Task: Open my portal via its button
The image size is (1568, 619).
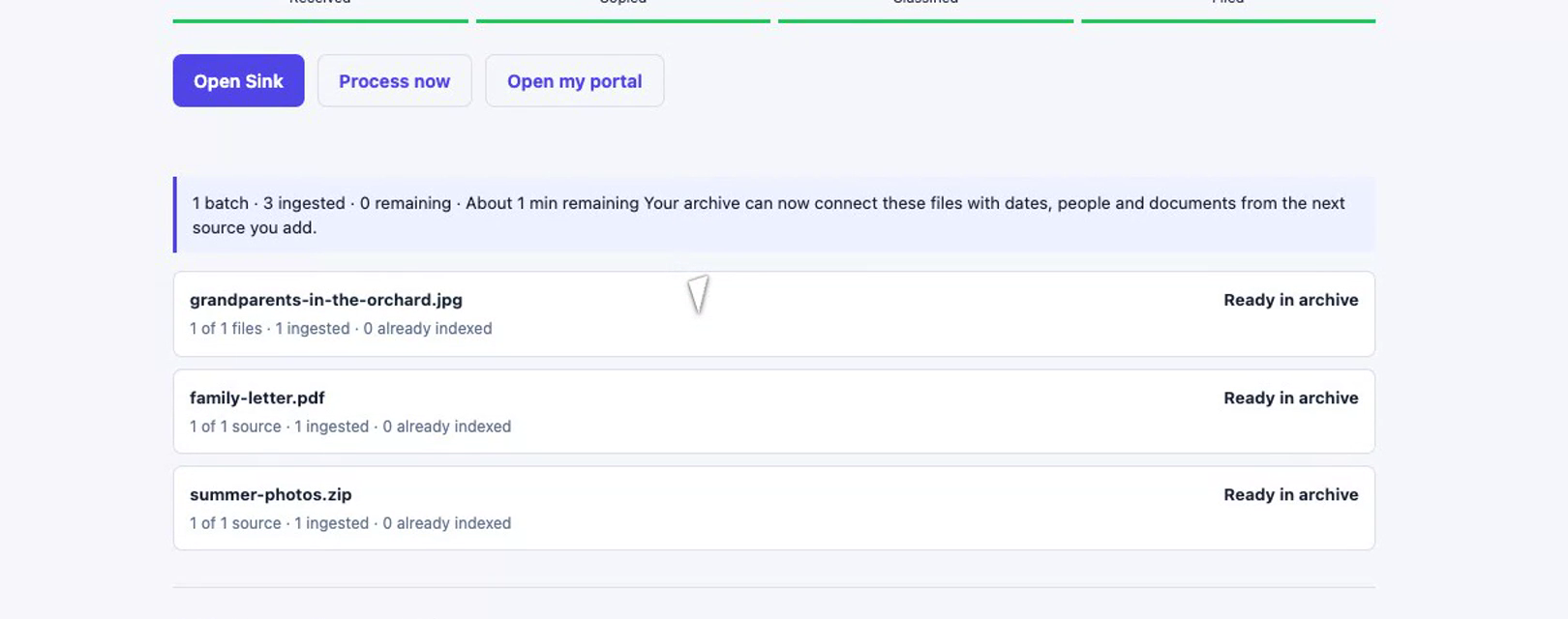Action: pyautogui.click(x=574, y=81)
